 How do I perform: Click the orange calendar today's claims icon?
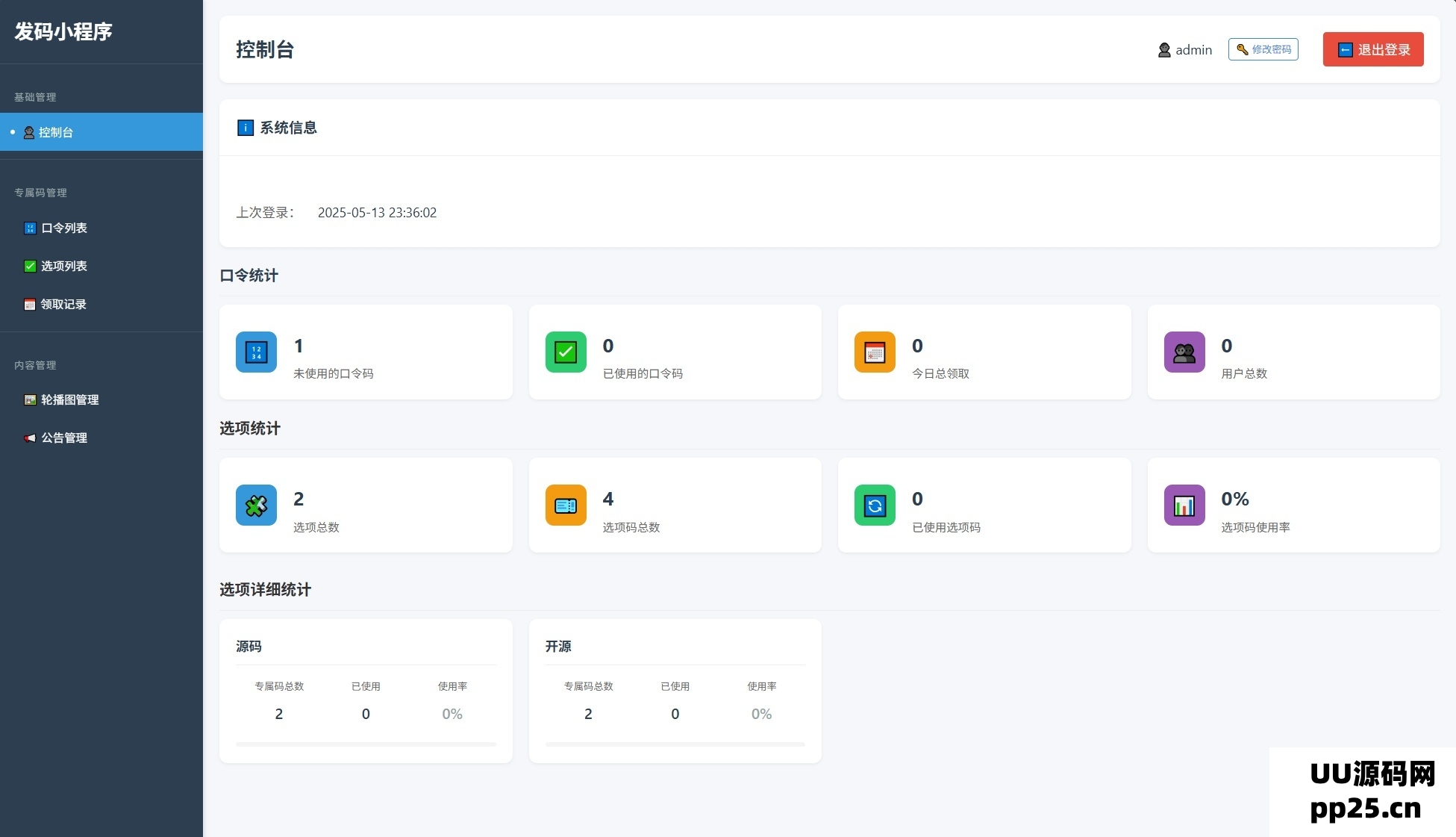point(875,352)
